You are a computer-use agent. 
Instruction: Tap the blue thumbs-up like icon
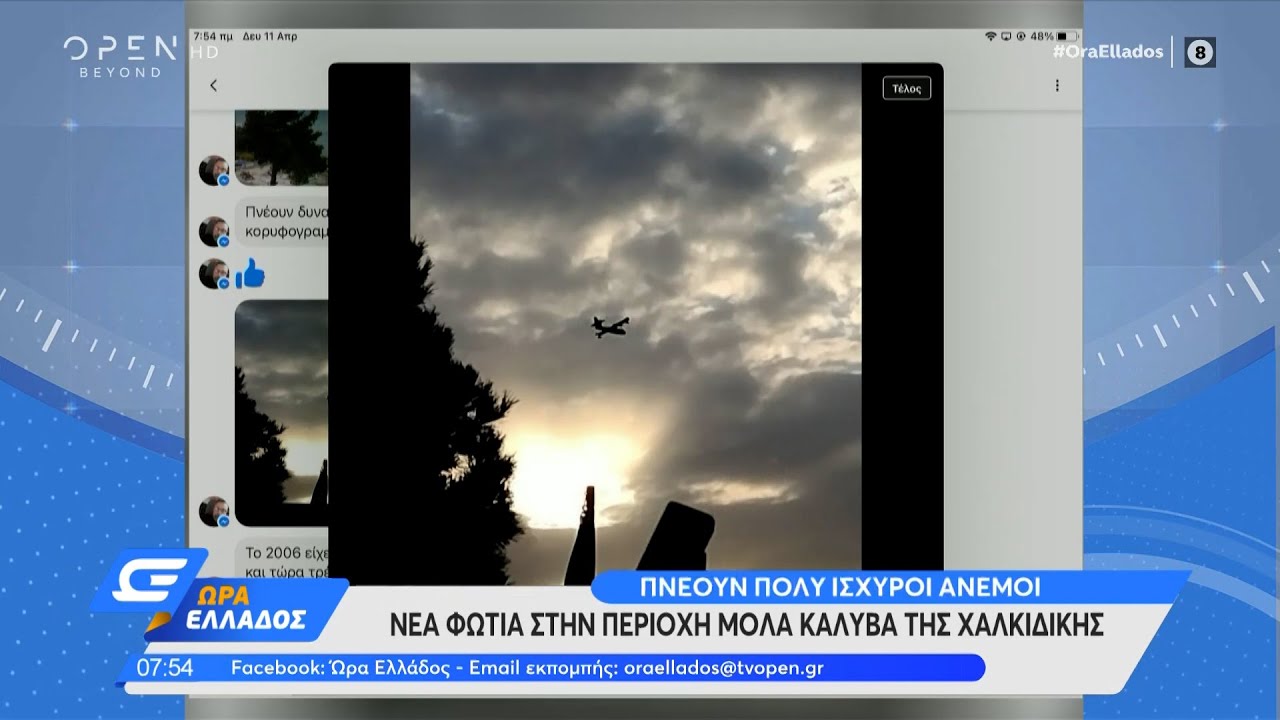pos(250,273)
